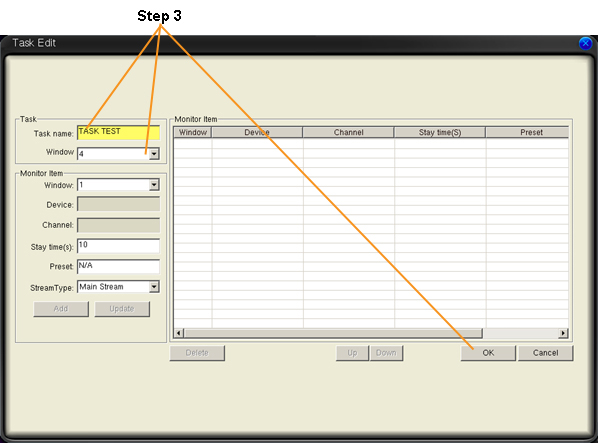Click the Down button
Image resolution: width=598 pixels, height=443 pixels.
pos(386,353)
